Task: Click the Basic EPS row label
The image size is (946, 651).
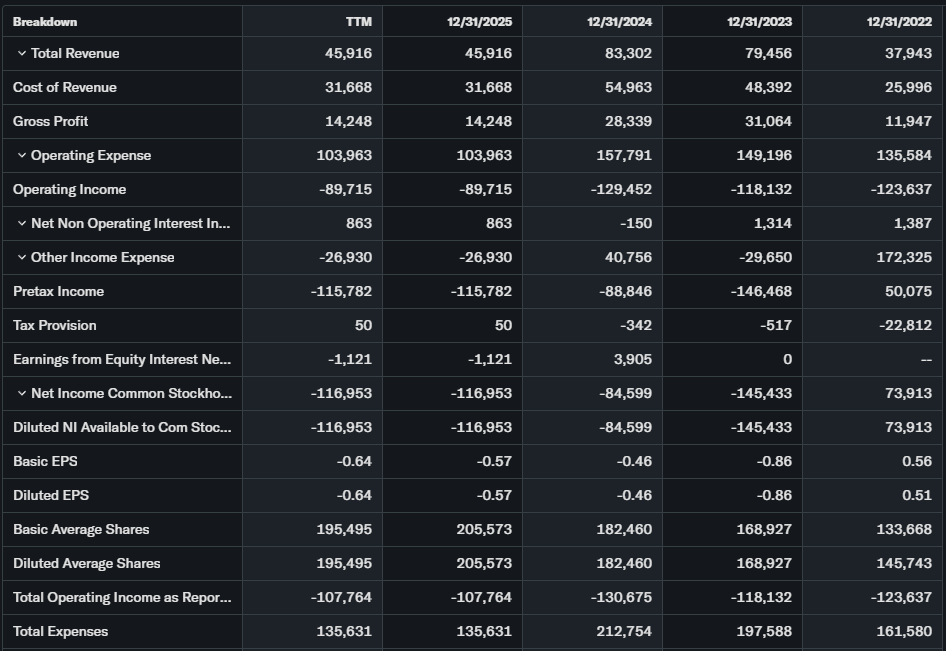Action: point(45,461)
